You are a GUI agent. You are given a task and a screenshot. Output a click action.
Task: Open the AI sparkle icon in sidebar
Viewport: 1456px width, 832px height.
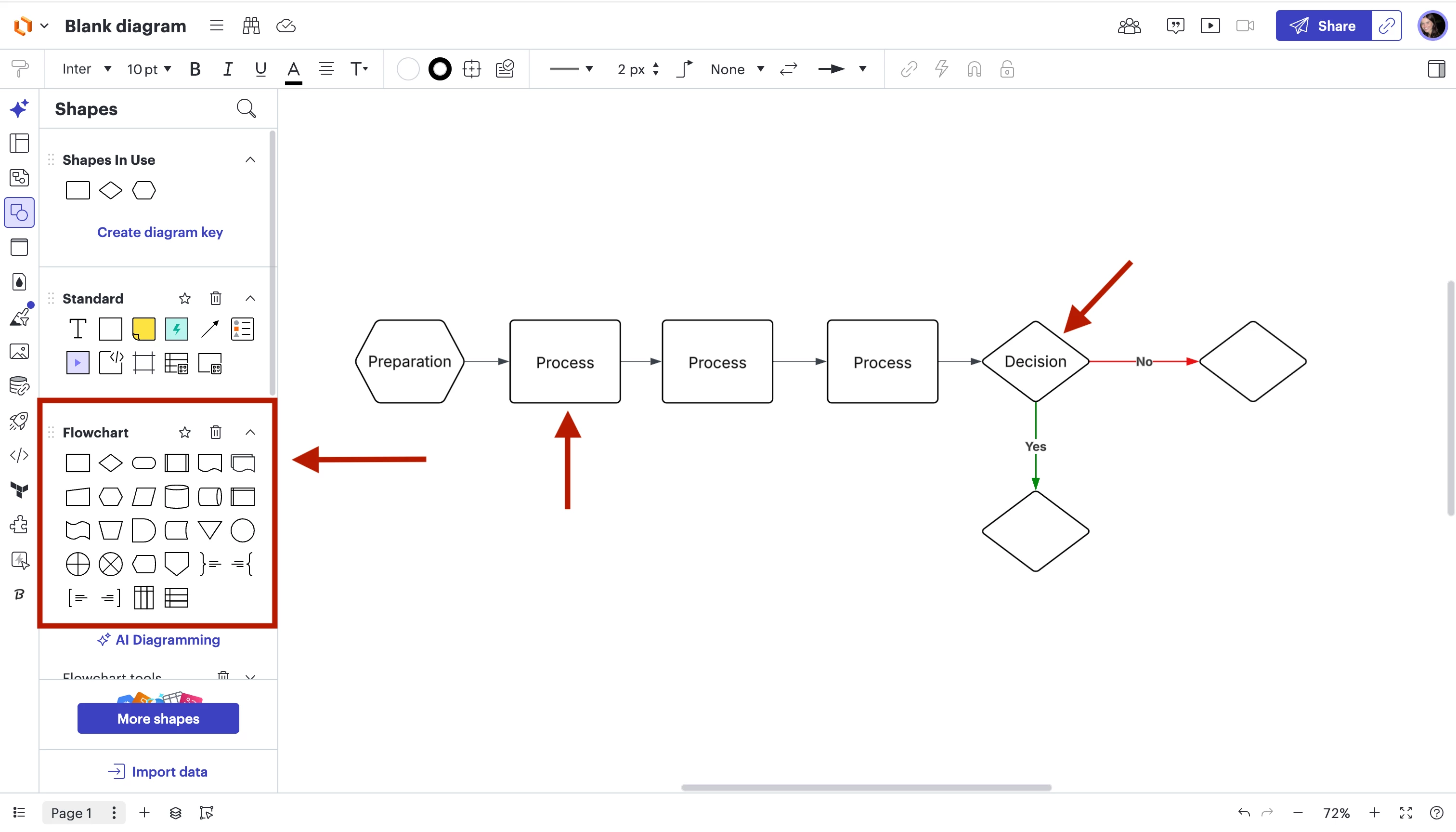19,108
